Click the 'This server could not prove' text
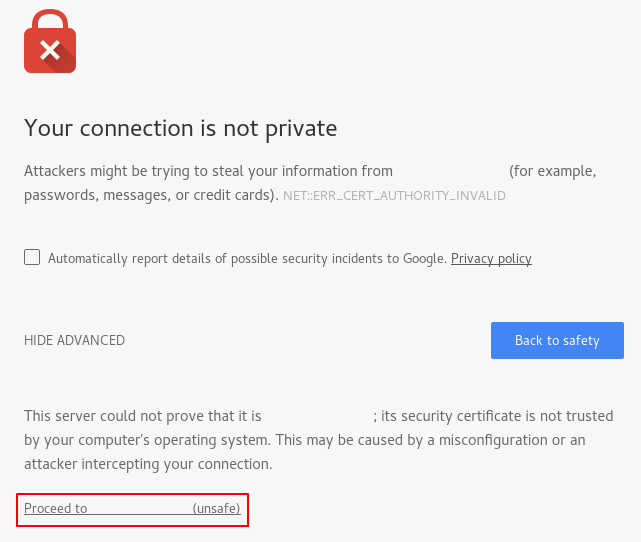 click(x=142, y=415)
